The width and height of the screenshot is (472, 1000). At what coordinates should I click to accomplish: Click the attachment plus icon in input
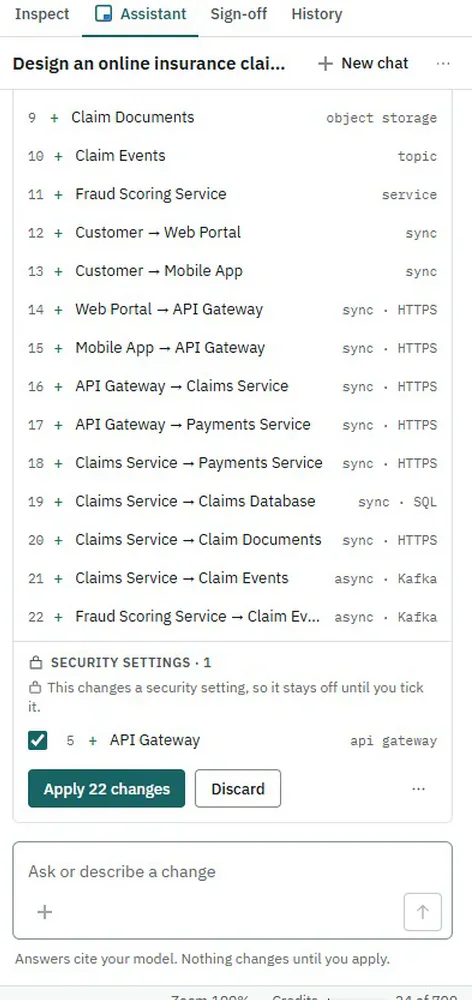[x=45, y=912]
